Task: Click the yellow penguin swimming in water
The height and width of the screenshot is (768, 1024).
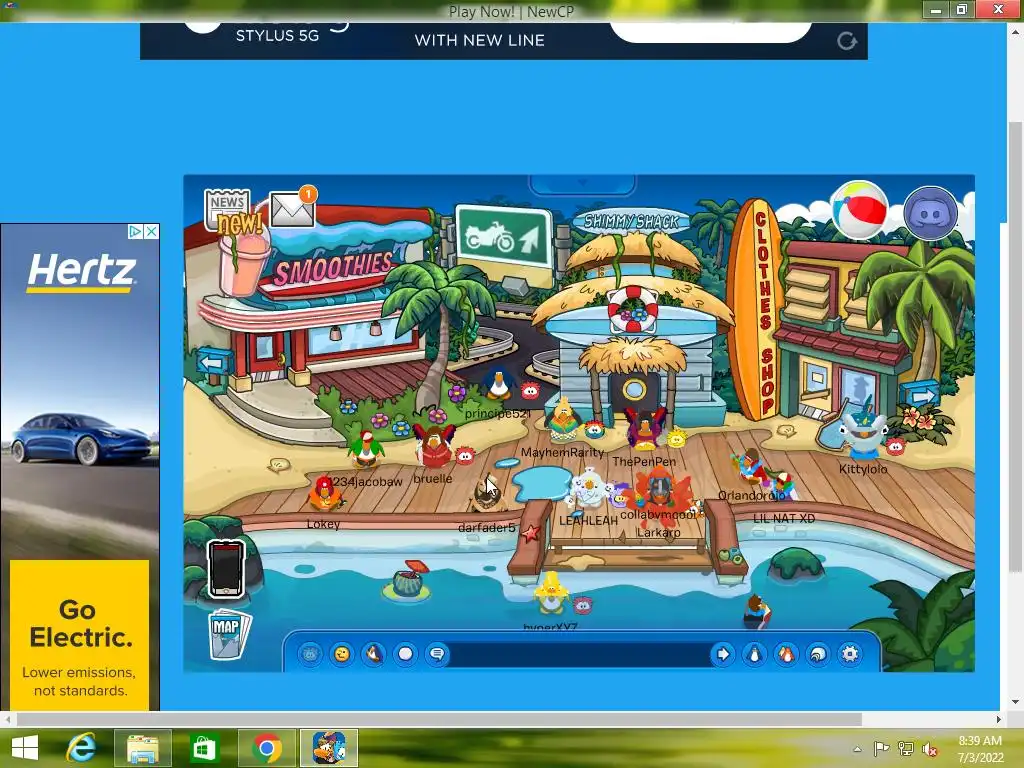Action: (552, 594)
